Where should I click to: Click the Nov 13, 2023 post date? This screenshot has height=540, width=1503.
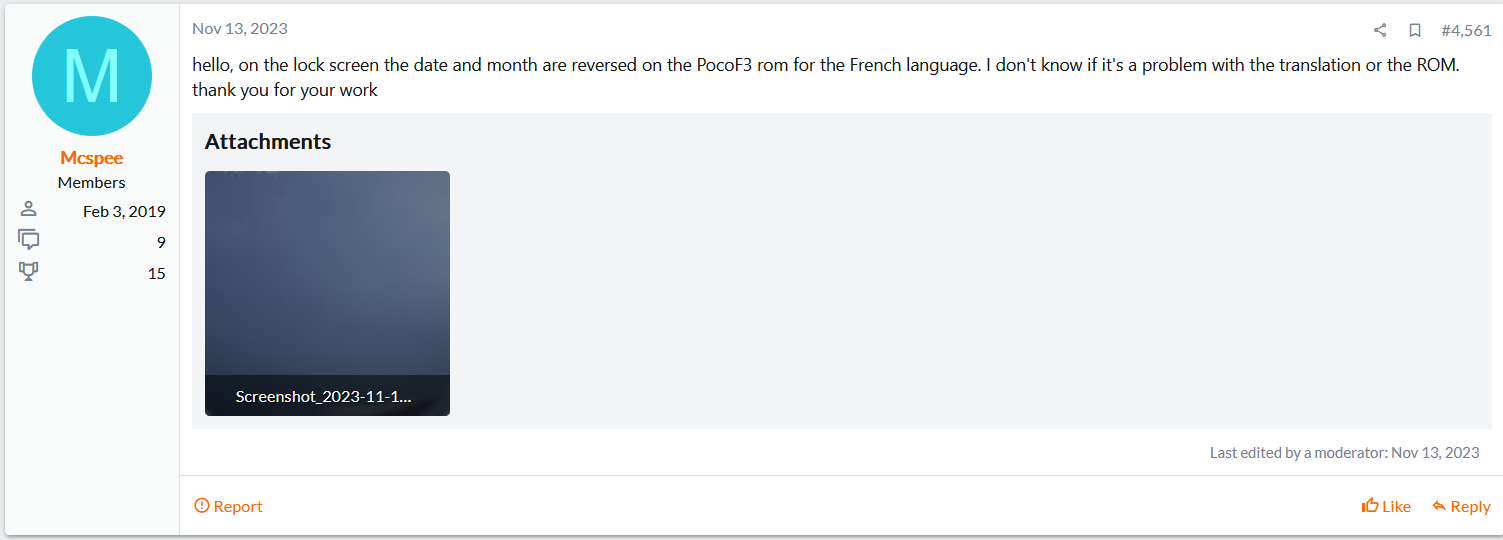[240, 29]
